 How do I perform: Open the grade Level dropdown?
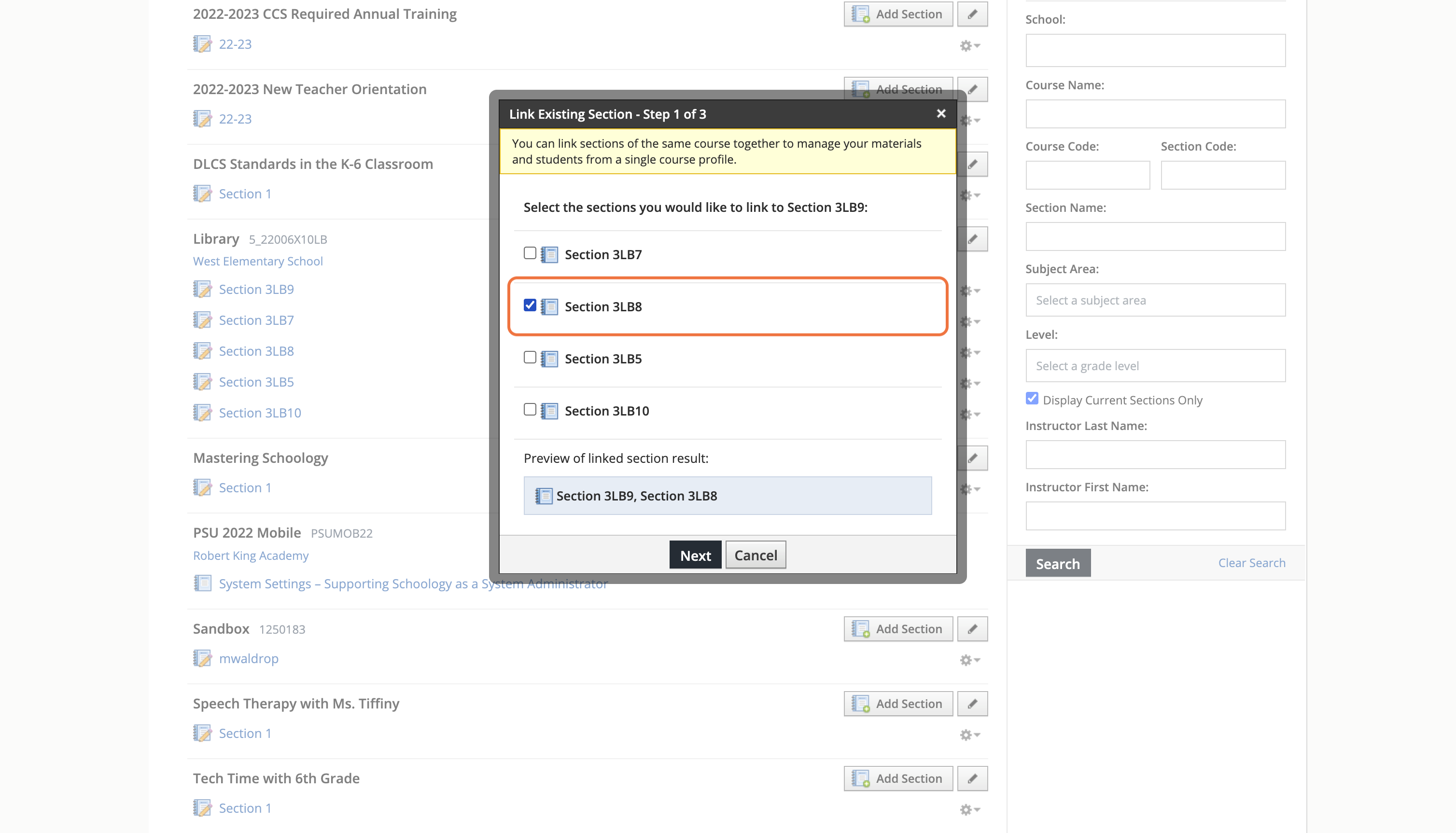click(x=1155, y=365)
